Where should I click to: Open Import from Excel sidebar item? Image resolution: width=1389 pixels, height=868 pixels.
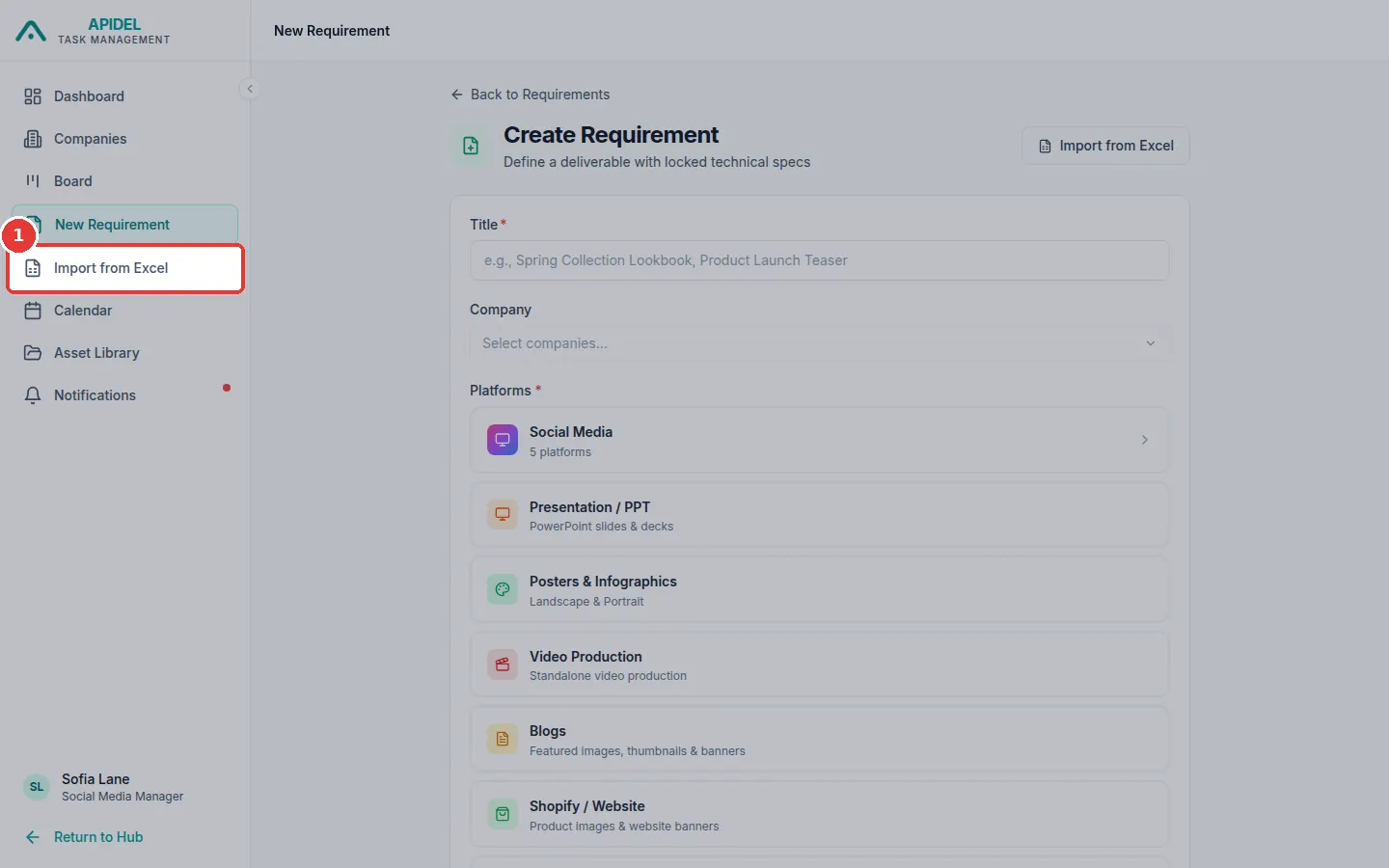pos(124,268)
